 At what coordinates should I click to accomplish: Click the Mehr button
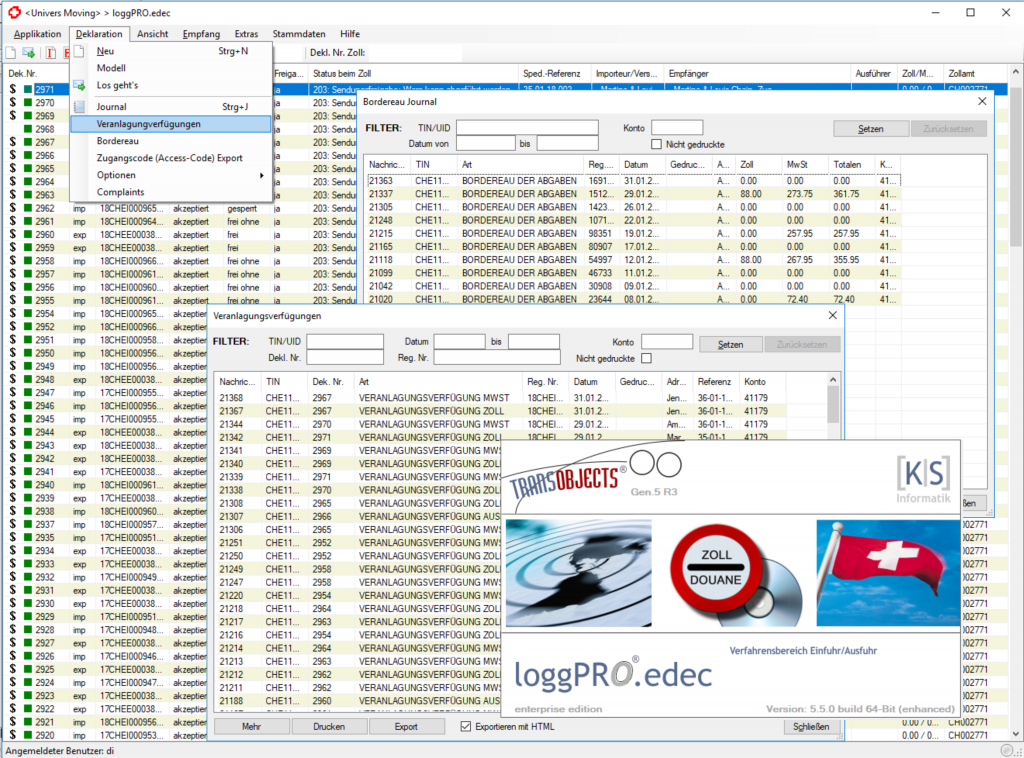(251, 727)
